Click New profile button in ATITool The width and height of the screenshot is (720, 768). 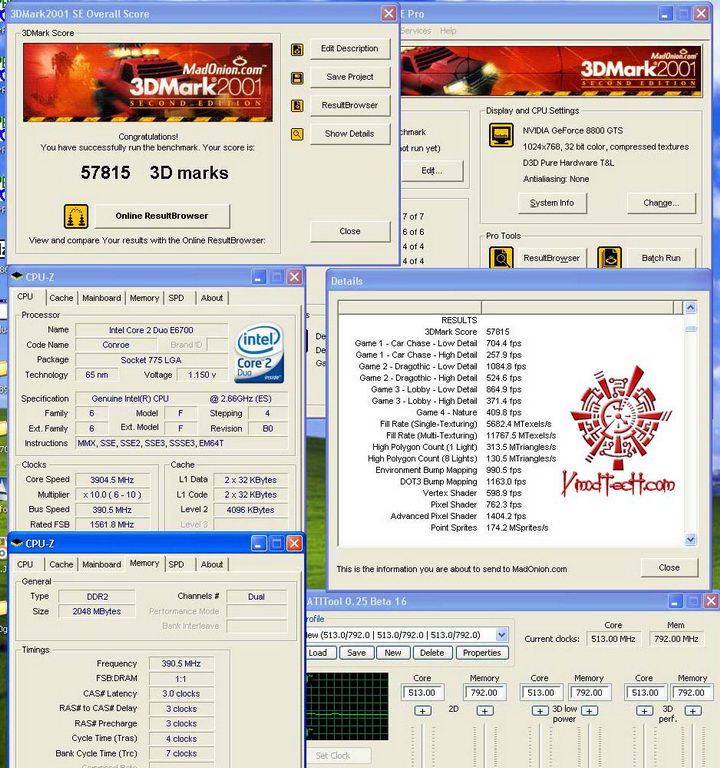coord(393,653)
